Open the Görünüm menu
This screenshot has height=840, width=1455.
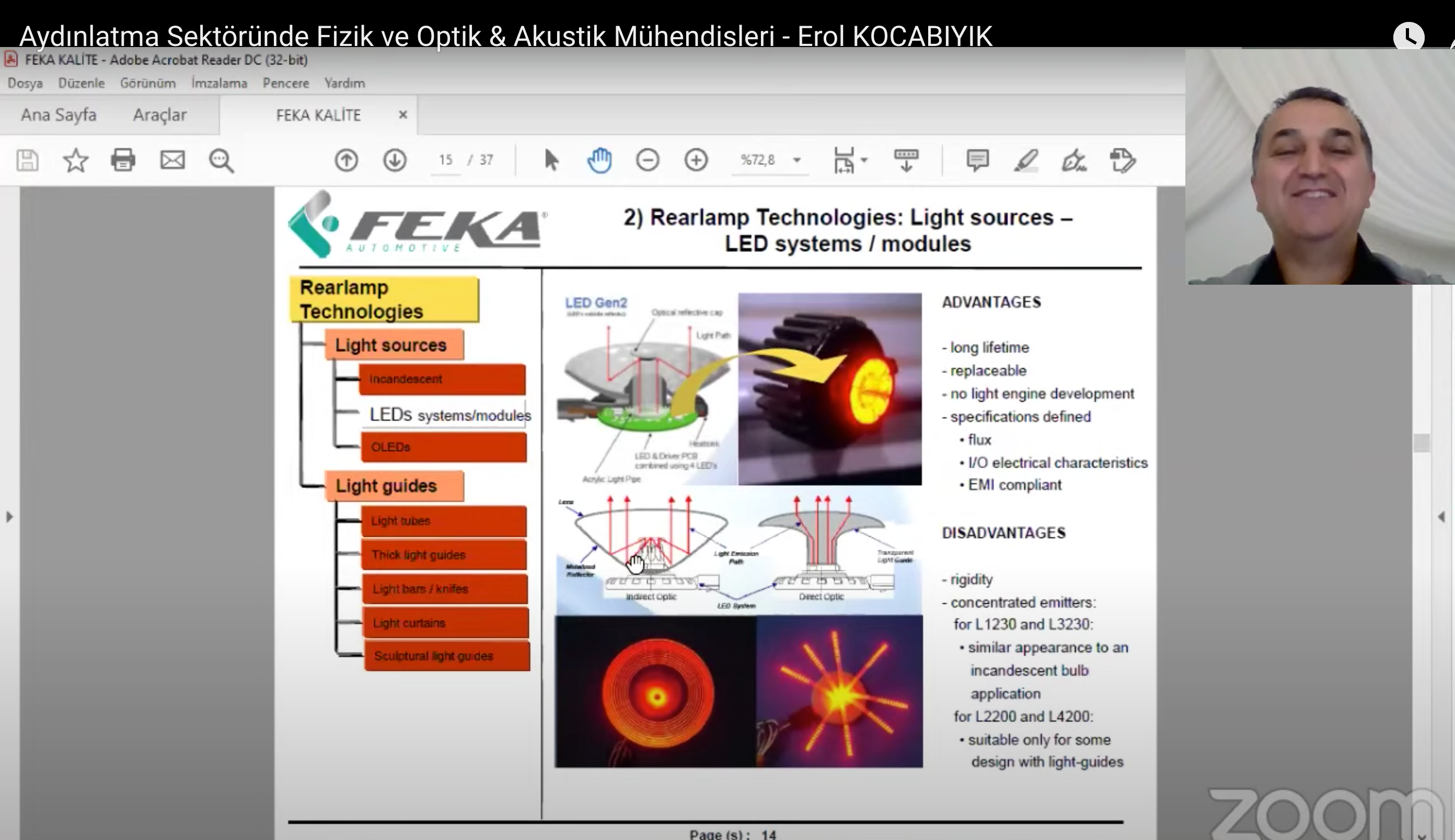[148, 83]
